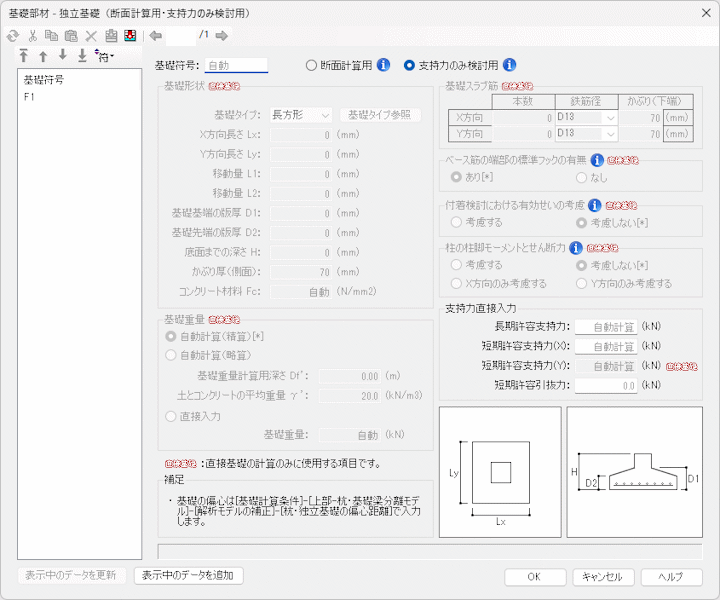This screenshot has width=720, height=600.
Task: Move item to top with the first list arrow
Action: click(x=25, y=56)
